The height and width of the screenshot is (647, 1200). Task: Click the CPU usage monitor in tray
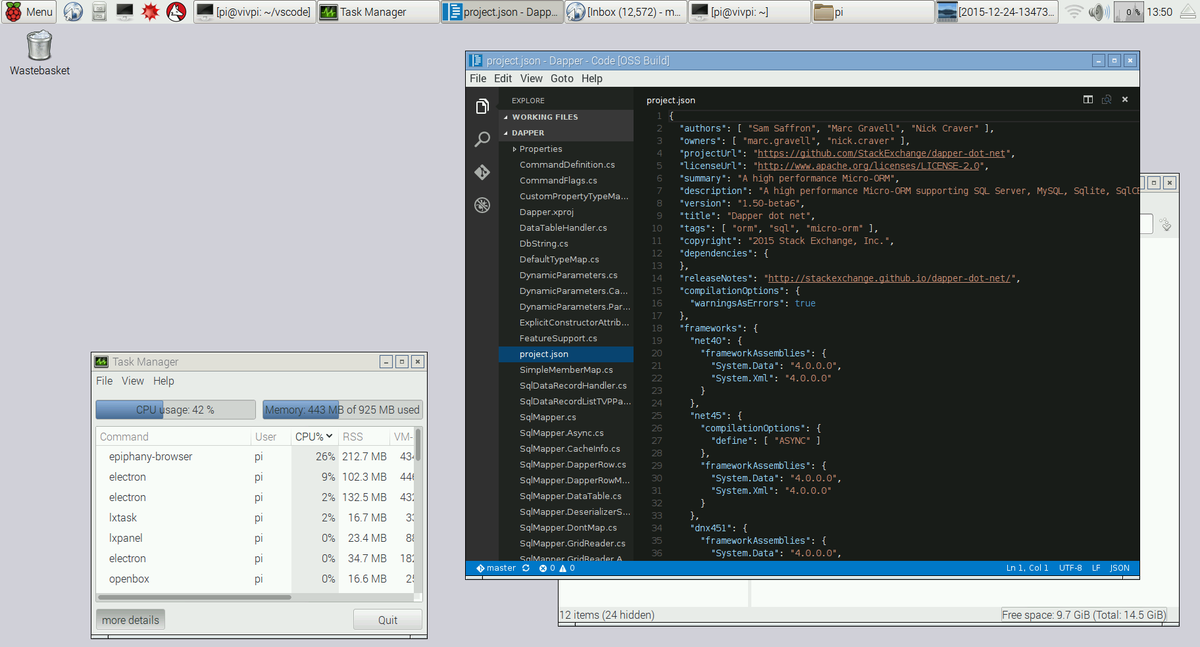1130,12
